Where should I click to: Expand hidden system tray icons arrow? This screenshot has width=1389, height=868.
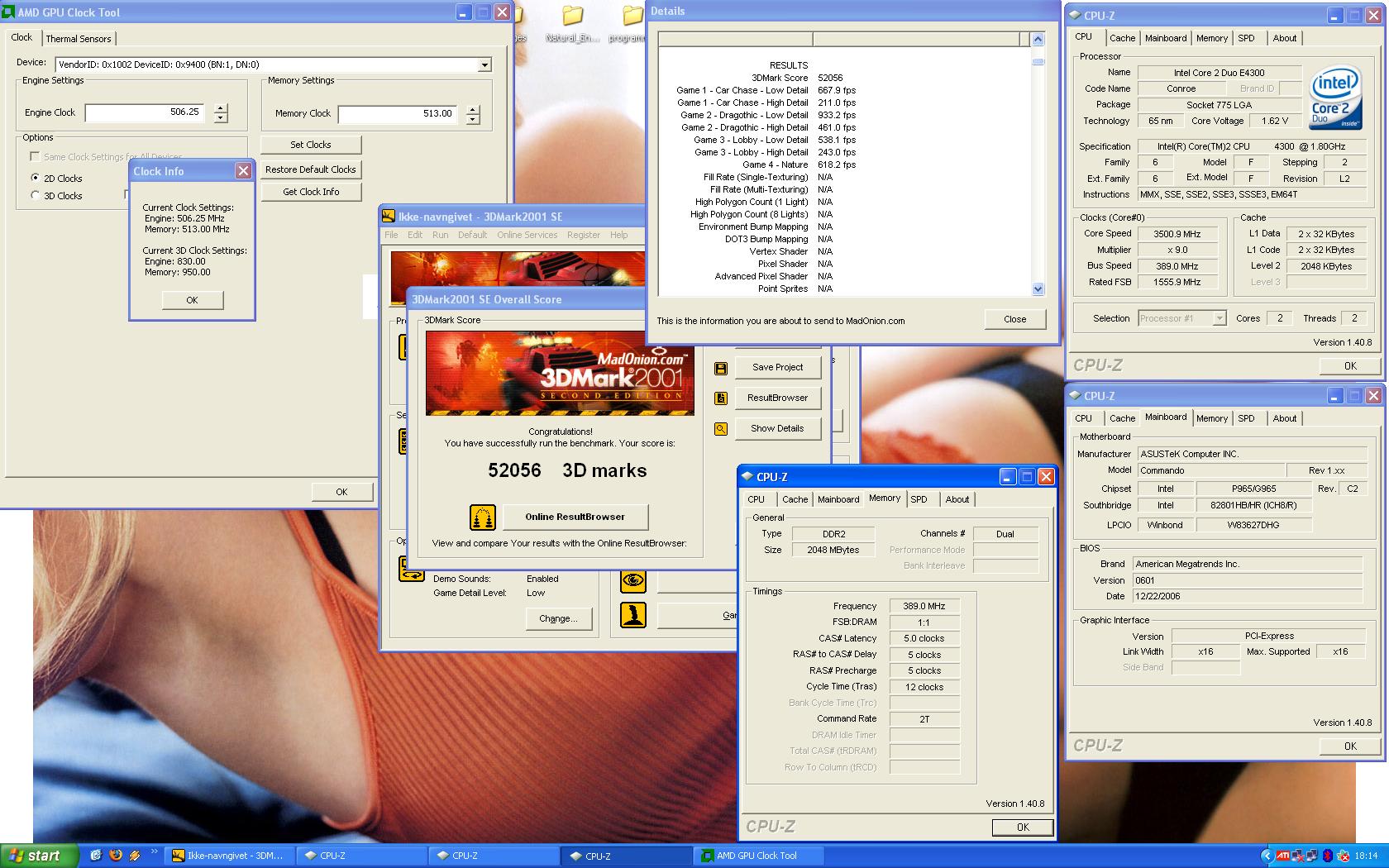click(1267, 856)
